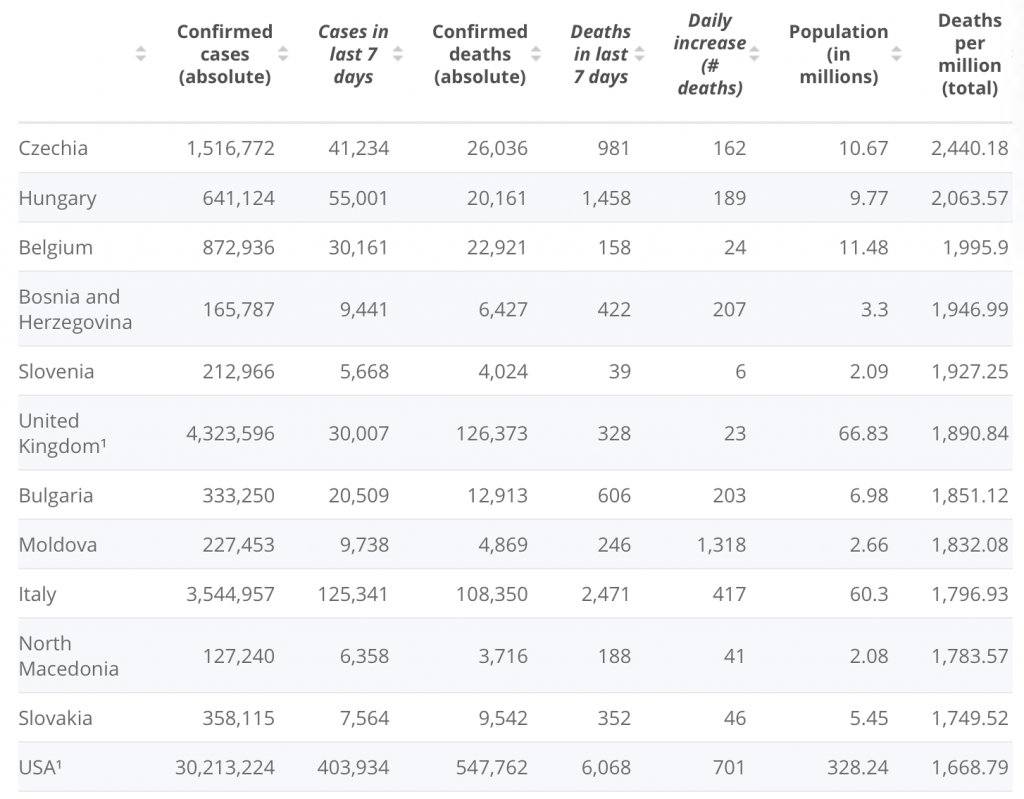Select the Bosnia and Herzegovina row label
Image resolution: width=1024 pixels, height=799 pixels.
pyautogui.click(x=75, y=309)
